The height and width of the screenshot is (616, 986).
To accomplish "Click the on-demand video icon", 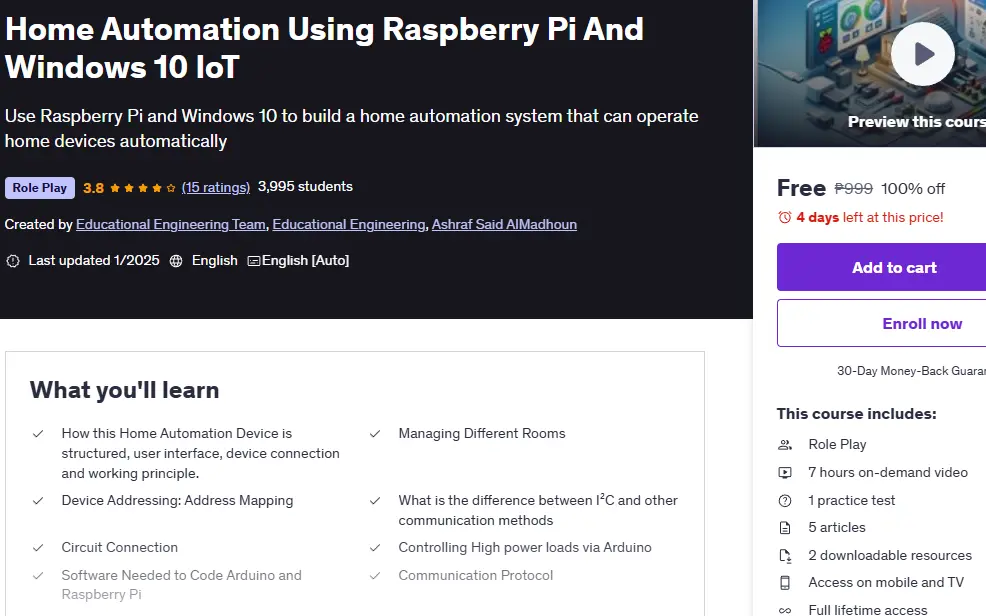I will pyautogui.click(x=785, y=473).
